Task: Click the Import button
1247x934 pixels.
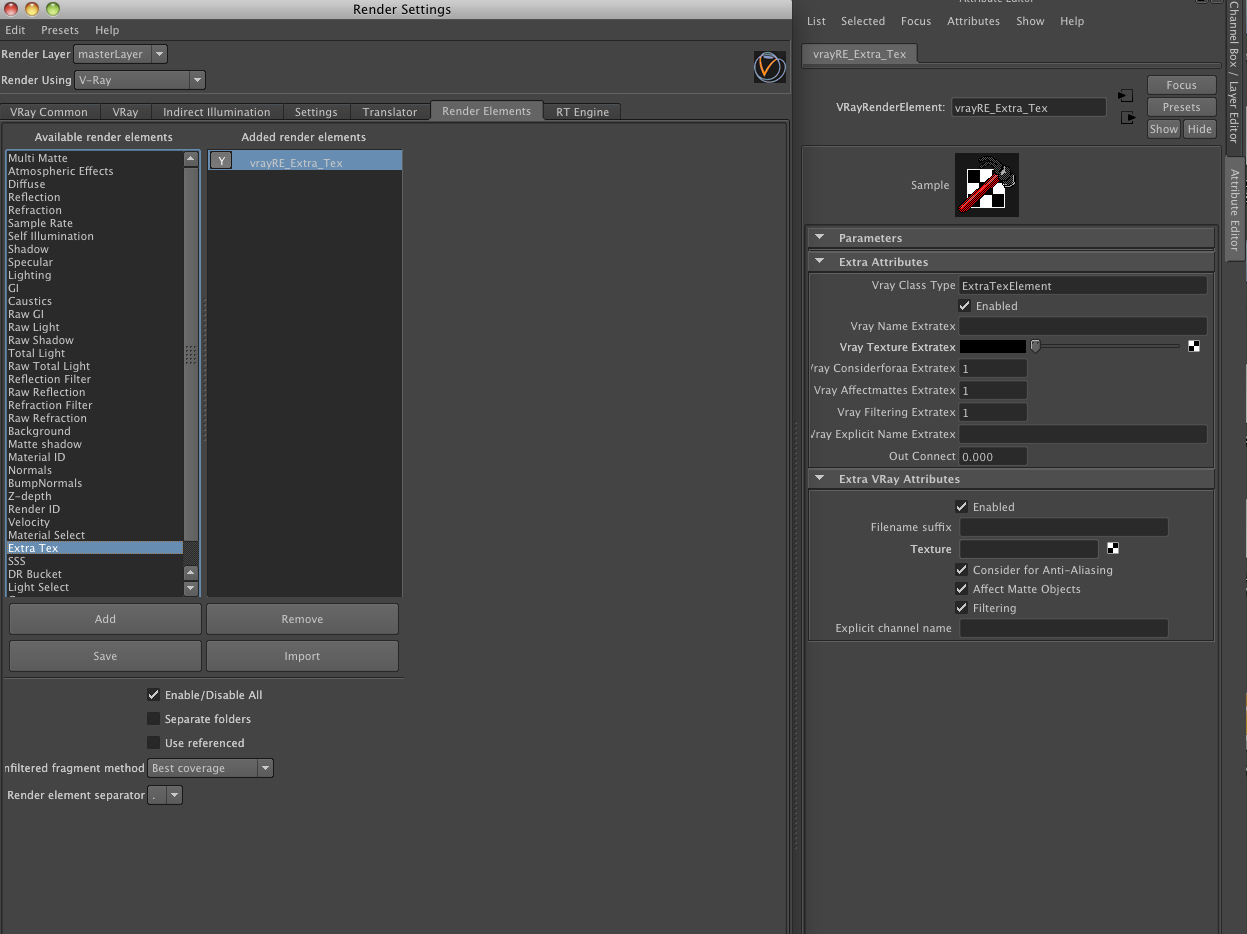Action: pos(302,656)
